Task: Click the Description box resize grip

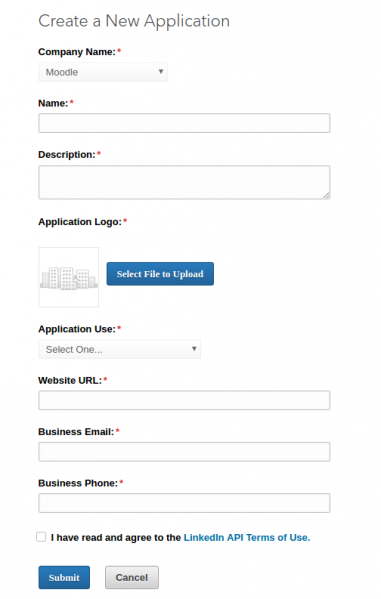Action: point(326,195)
